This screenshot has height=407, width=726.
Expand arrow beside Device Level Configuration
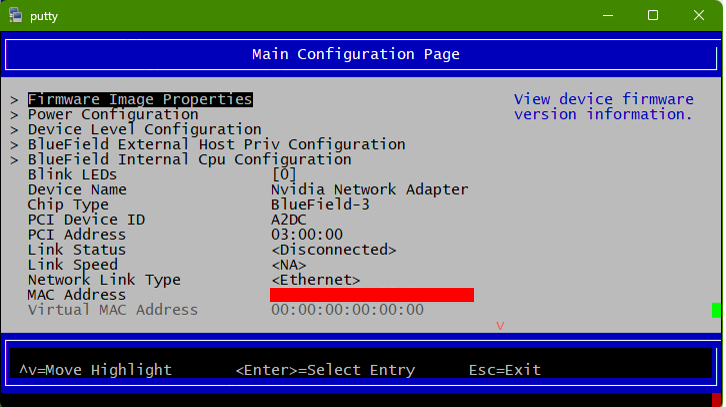click(x=15, y=130)
